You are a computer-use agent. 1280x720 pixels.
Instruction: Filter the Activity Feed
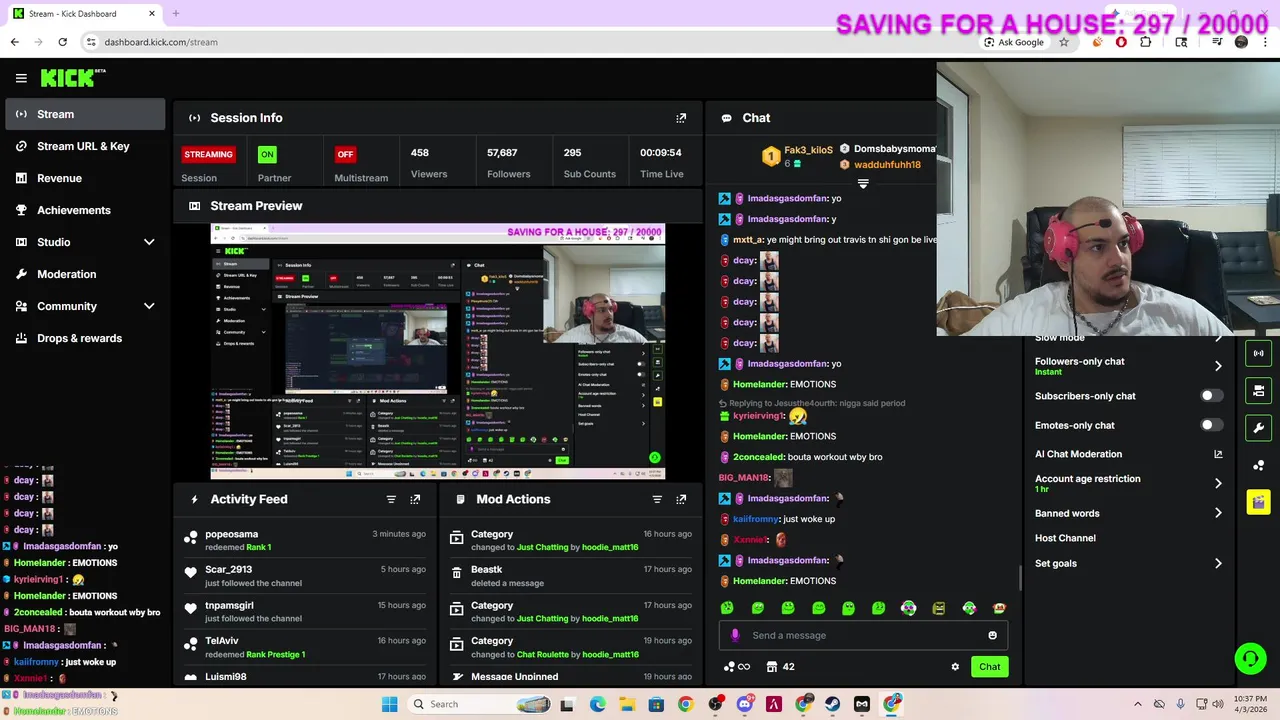tap(391, 499)
